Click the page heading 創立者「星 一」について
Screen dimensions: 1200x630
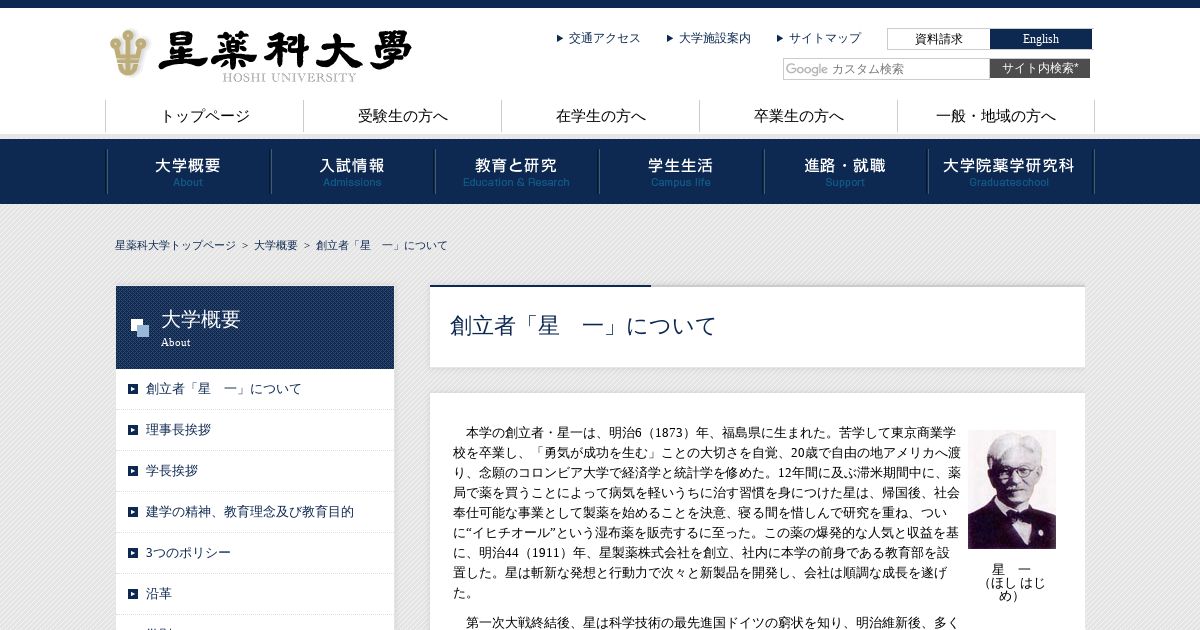(x=583, y=326)
